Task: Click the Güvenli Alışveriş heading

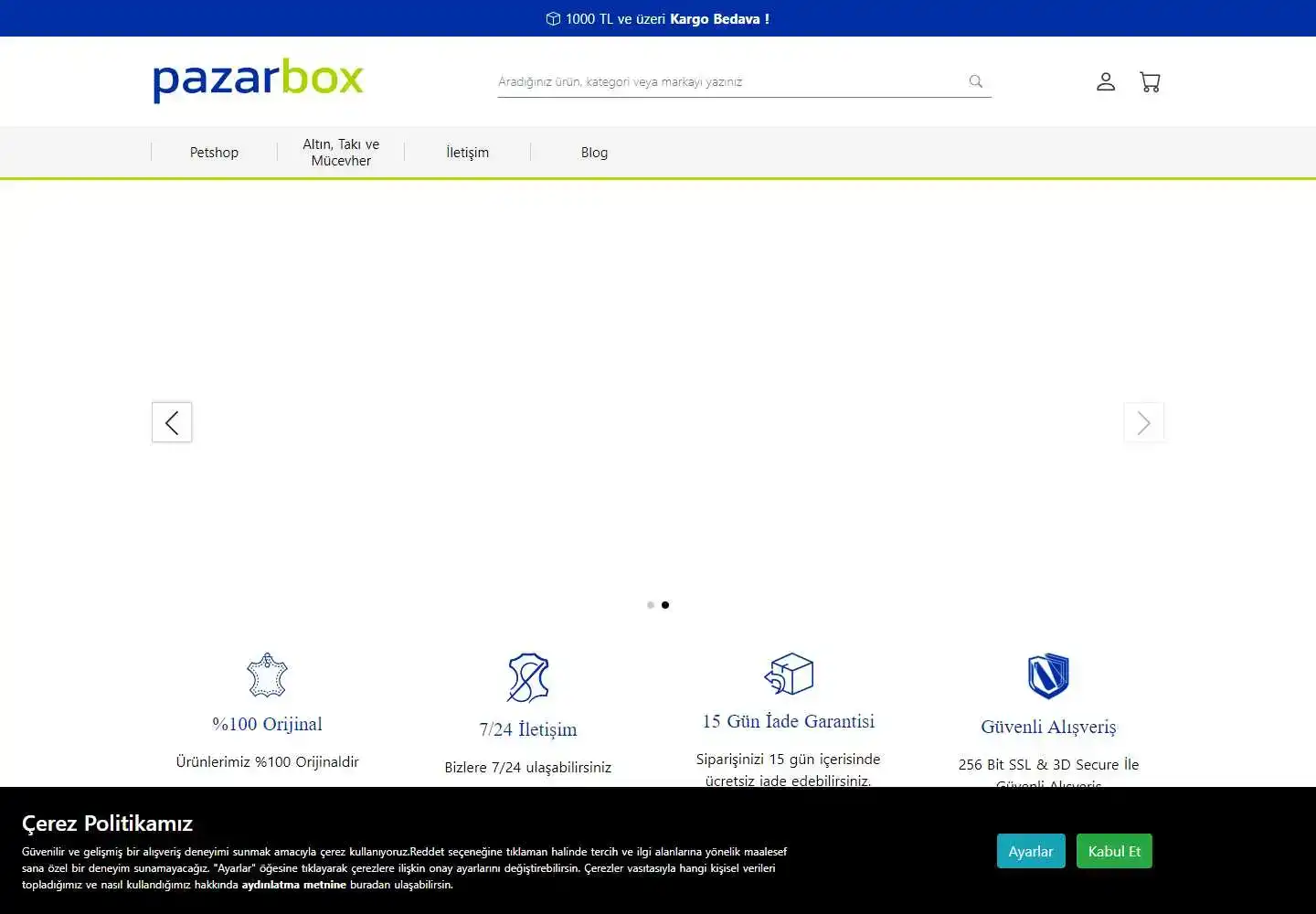Action: (1048, 727)
